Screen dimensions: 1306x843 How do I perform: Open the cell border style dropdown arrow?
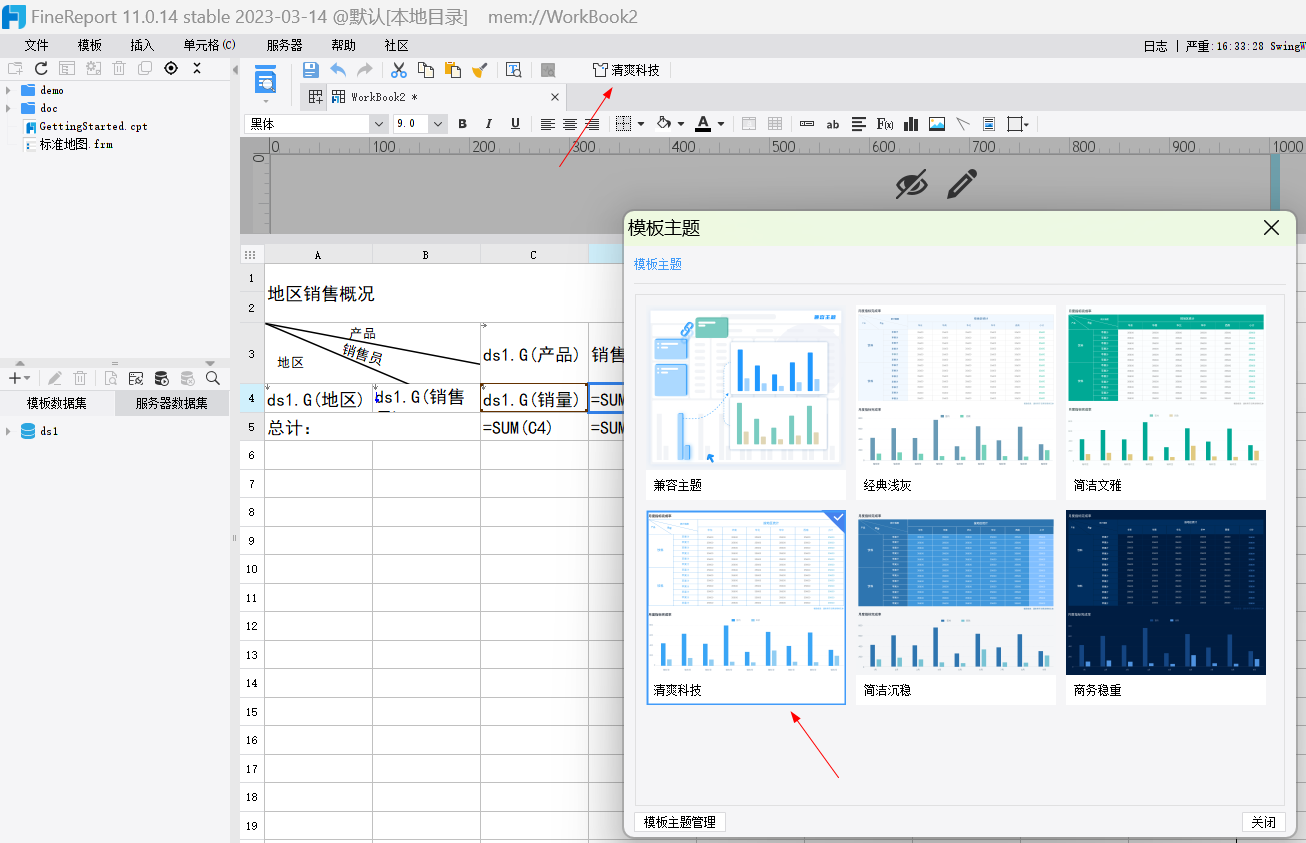[x=640, y=124]
